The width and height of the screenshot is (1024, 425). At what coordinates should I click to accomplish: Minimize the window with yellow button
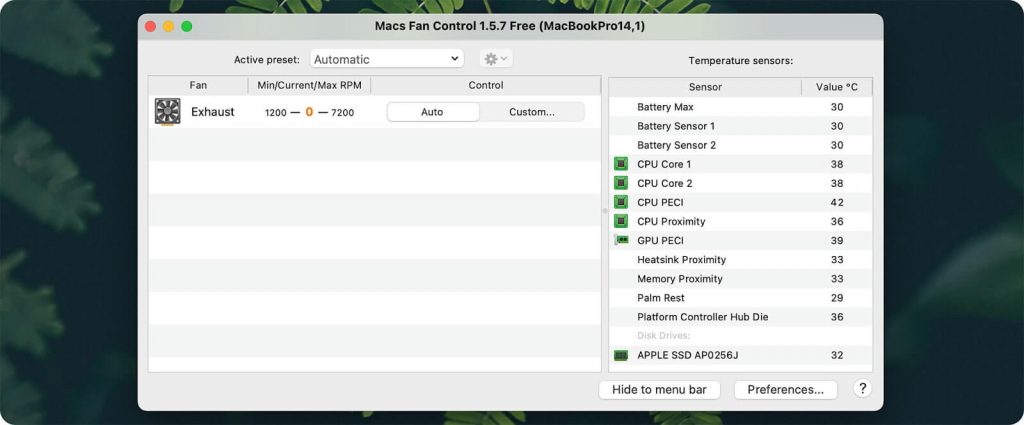tap(168, 26)
